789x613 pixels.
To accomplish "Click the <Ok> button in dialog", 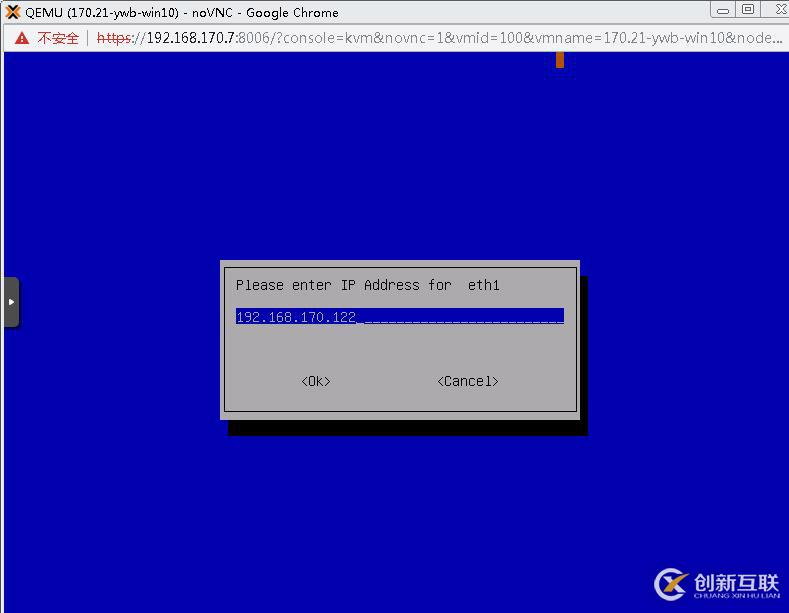I will click(315, 381).
